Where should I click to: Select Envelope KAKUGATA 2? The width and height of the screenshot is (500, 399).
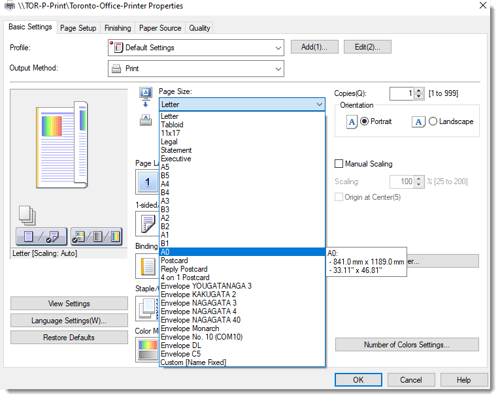[x=242, y=294]
